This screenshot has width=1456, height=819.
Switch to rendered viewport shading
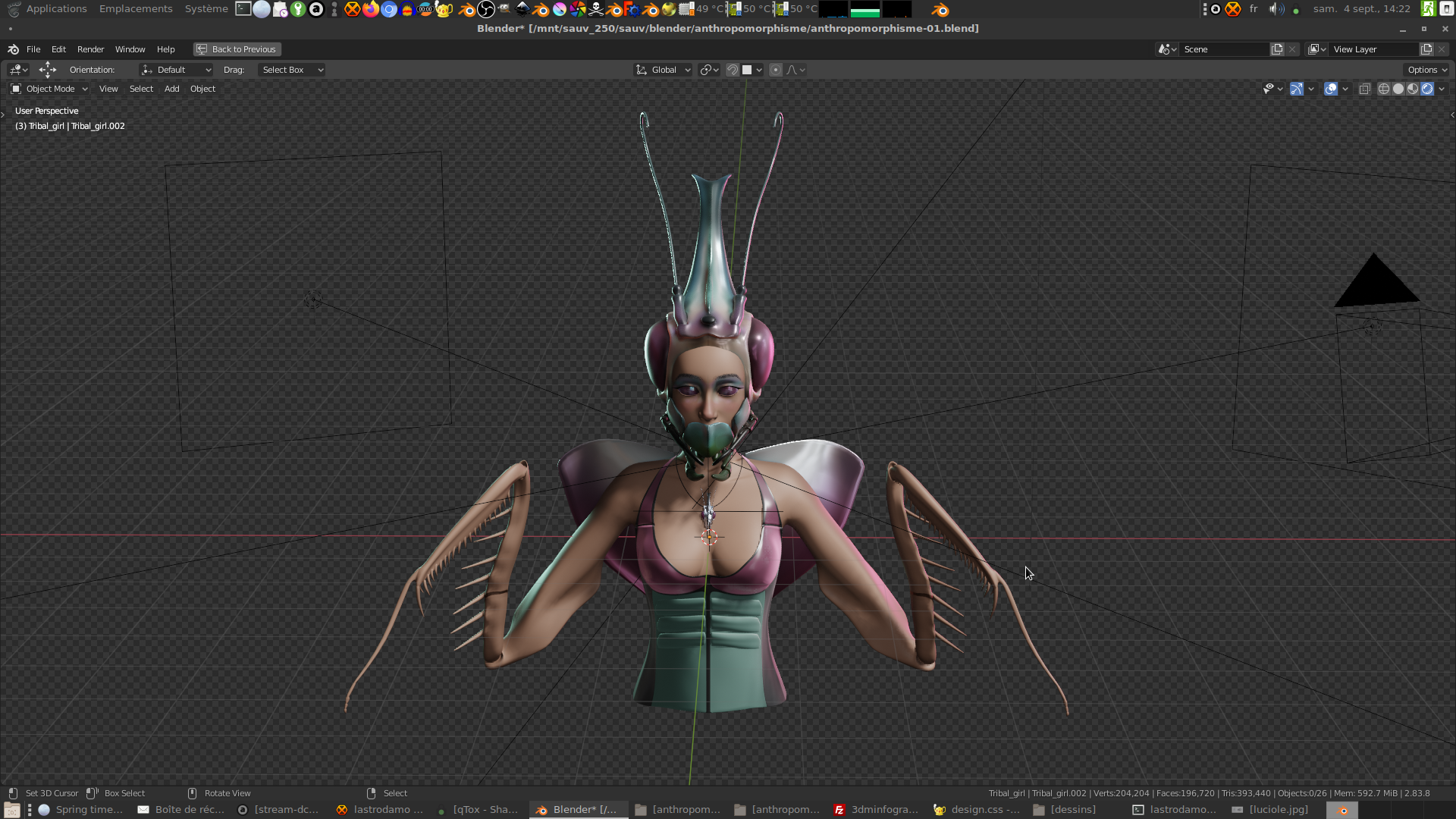click(x=1427, y=89)
